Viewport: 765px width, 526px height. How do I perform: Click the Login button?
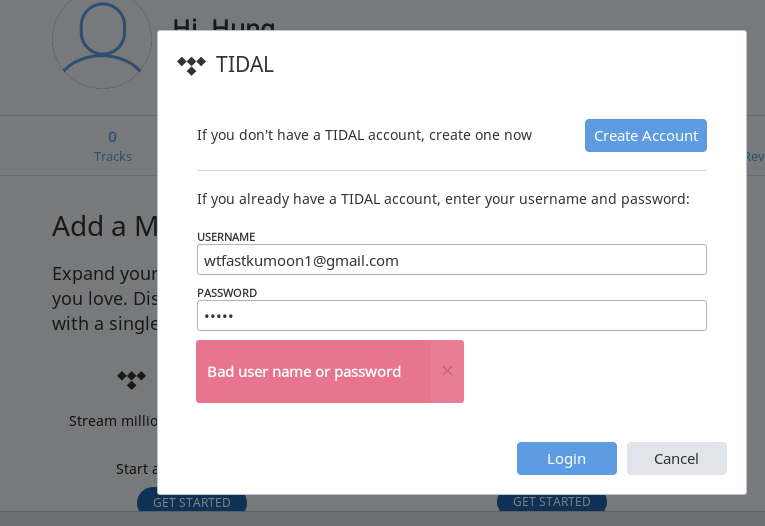[566, 459]
